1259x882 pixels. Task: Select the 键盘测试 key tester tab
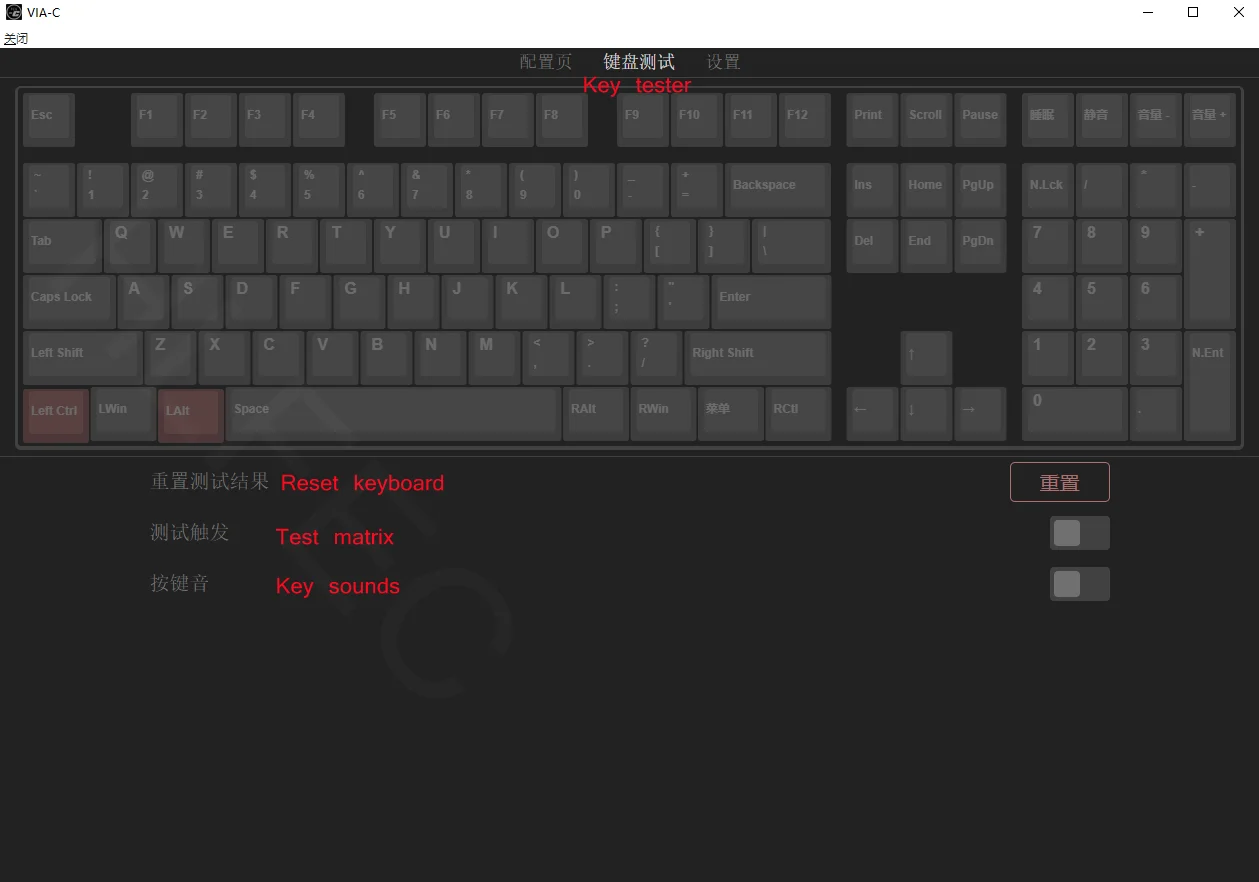[639, 62]
